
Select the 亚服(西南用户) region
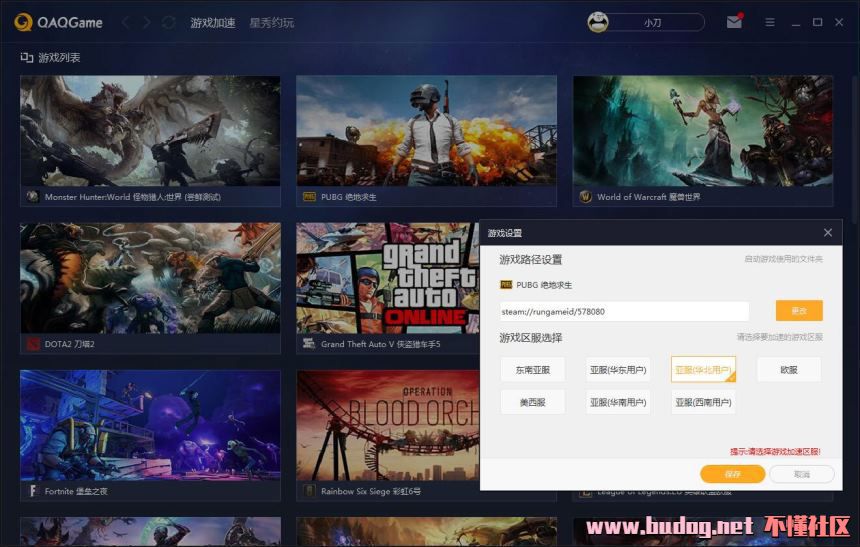[x=703, y=402]
